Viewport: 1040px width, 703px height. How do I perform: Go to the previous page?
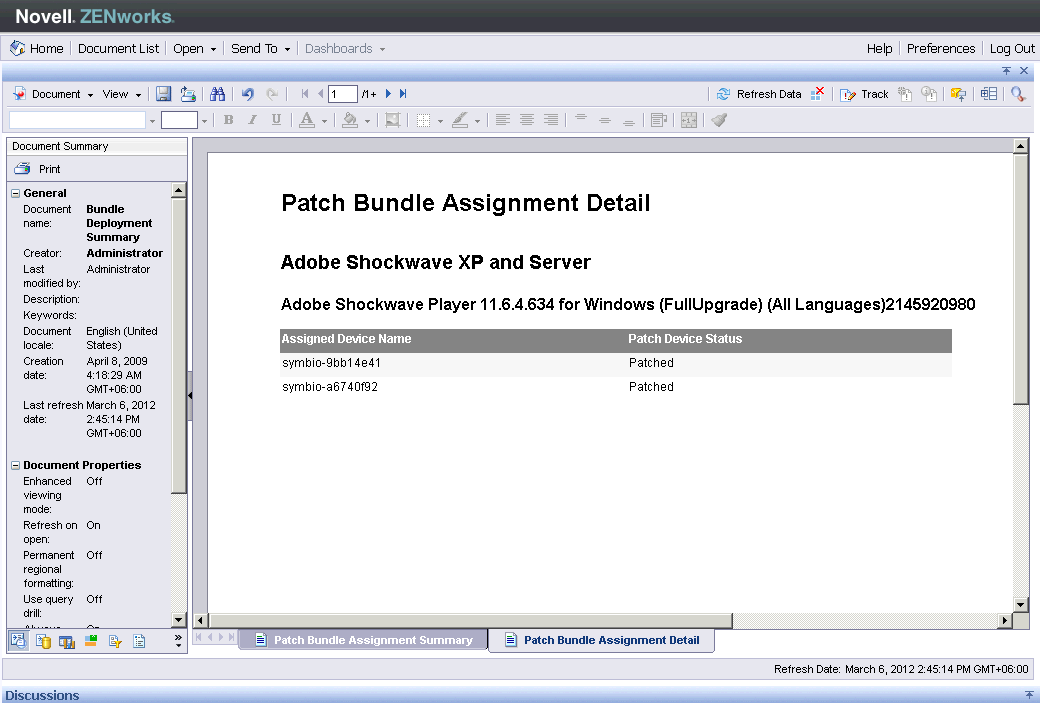pos(320,94)
